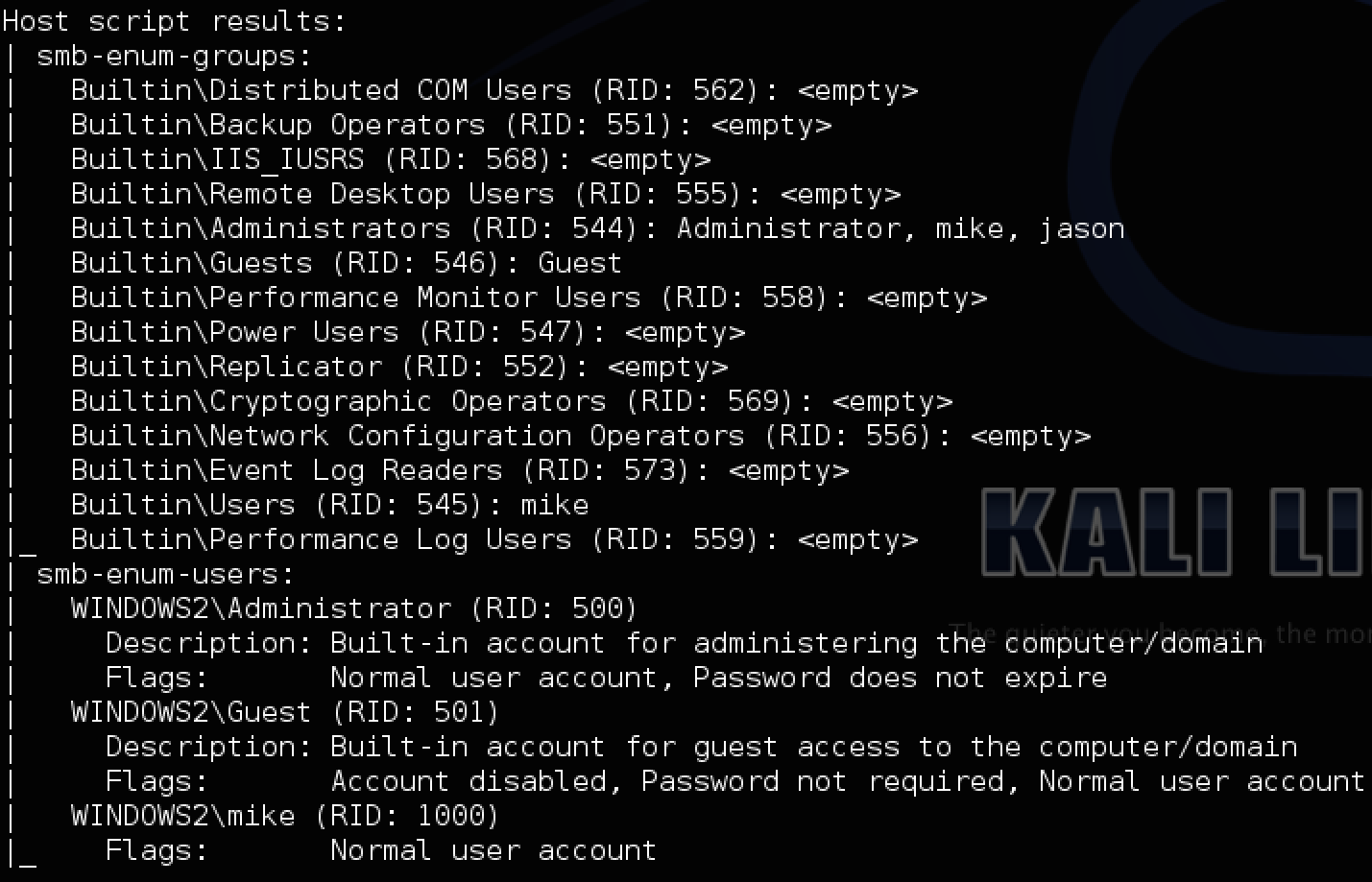The width and height of the screenshot is (1372, 882).
Task: Click the Builtin\Cryptographic Operators line
Action: pyautogui.click(x=511, y=401)
